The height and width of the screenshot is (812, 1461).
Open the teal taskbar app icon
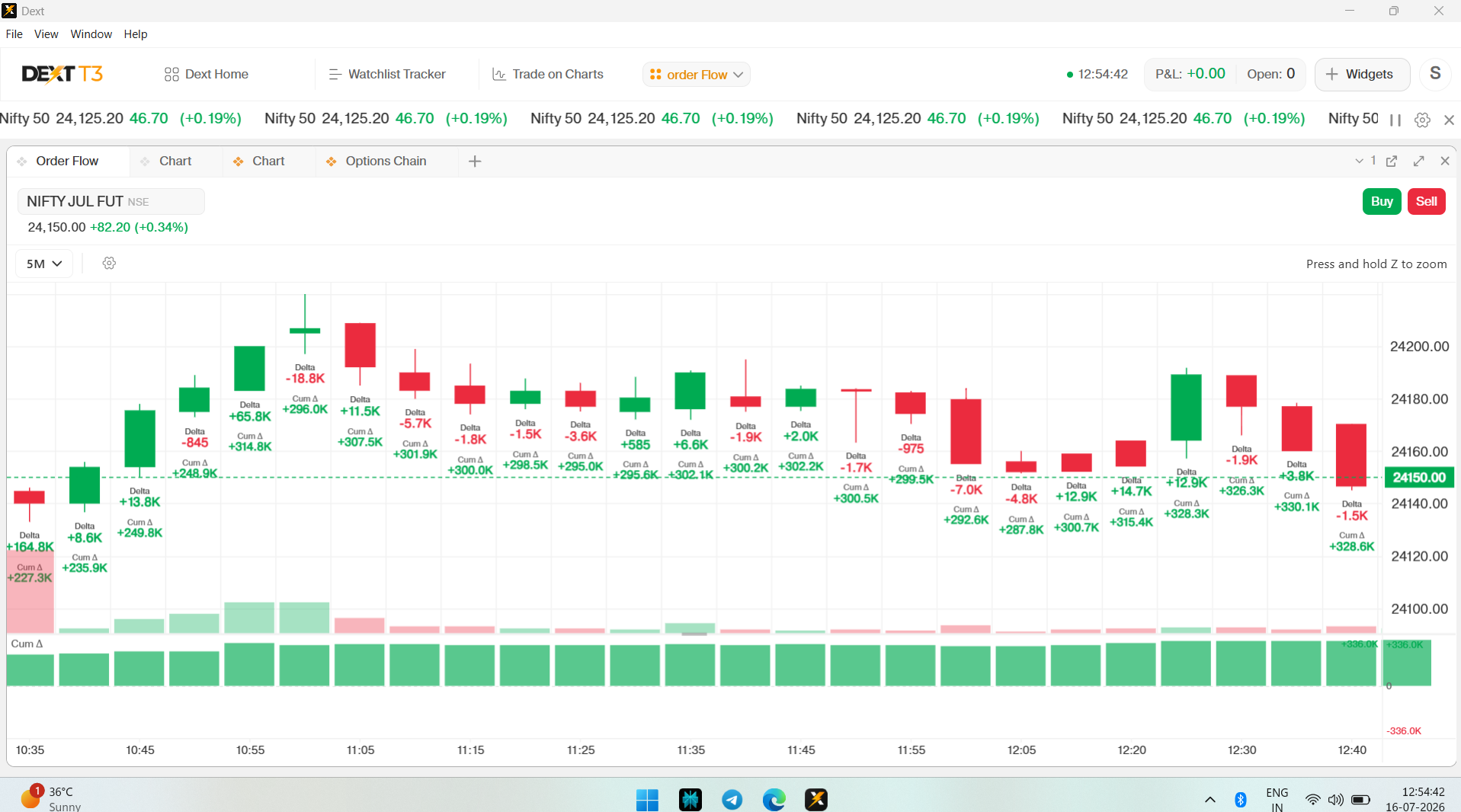click(690, 799)
